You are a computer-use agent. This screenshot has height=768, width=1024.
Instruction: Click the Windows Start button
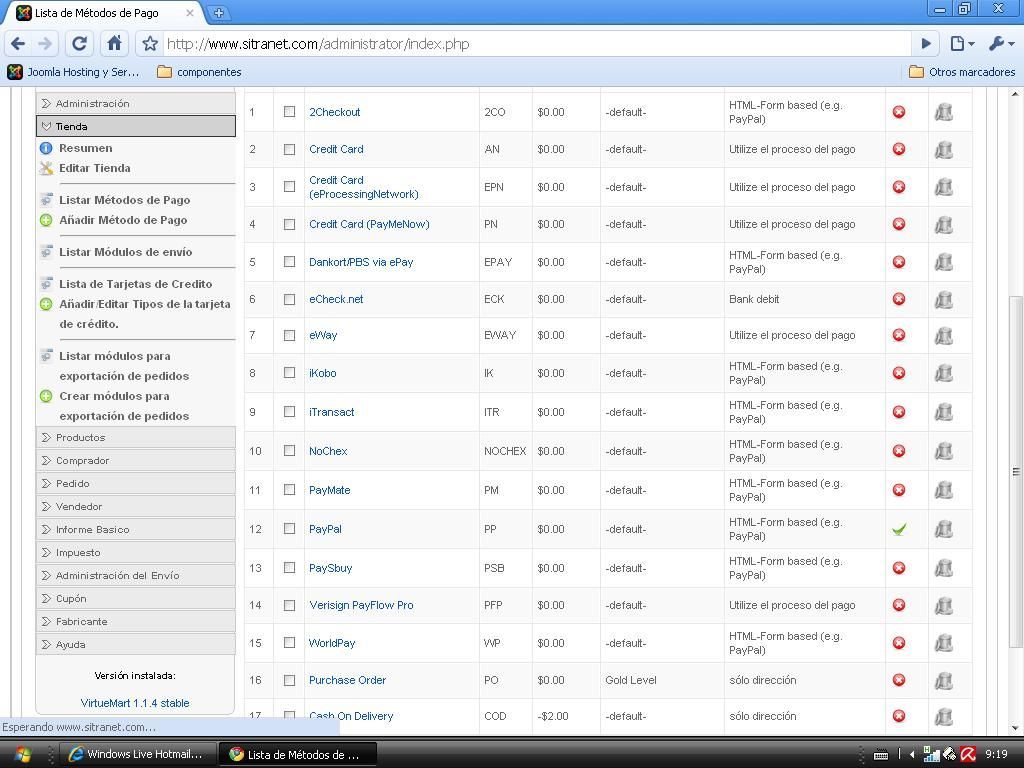tap(22, 754)
